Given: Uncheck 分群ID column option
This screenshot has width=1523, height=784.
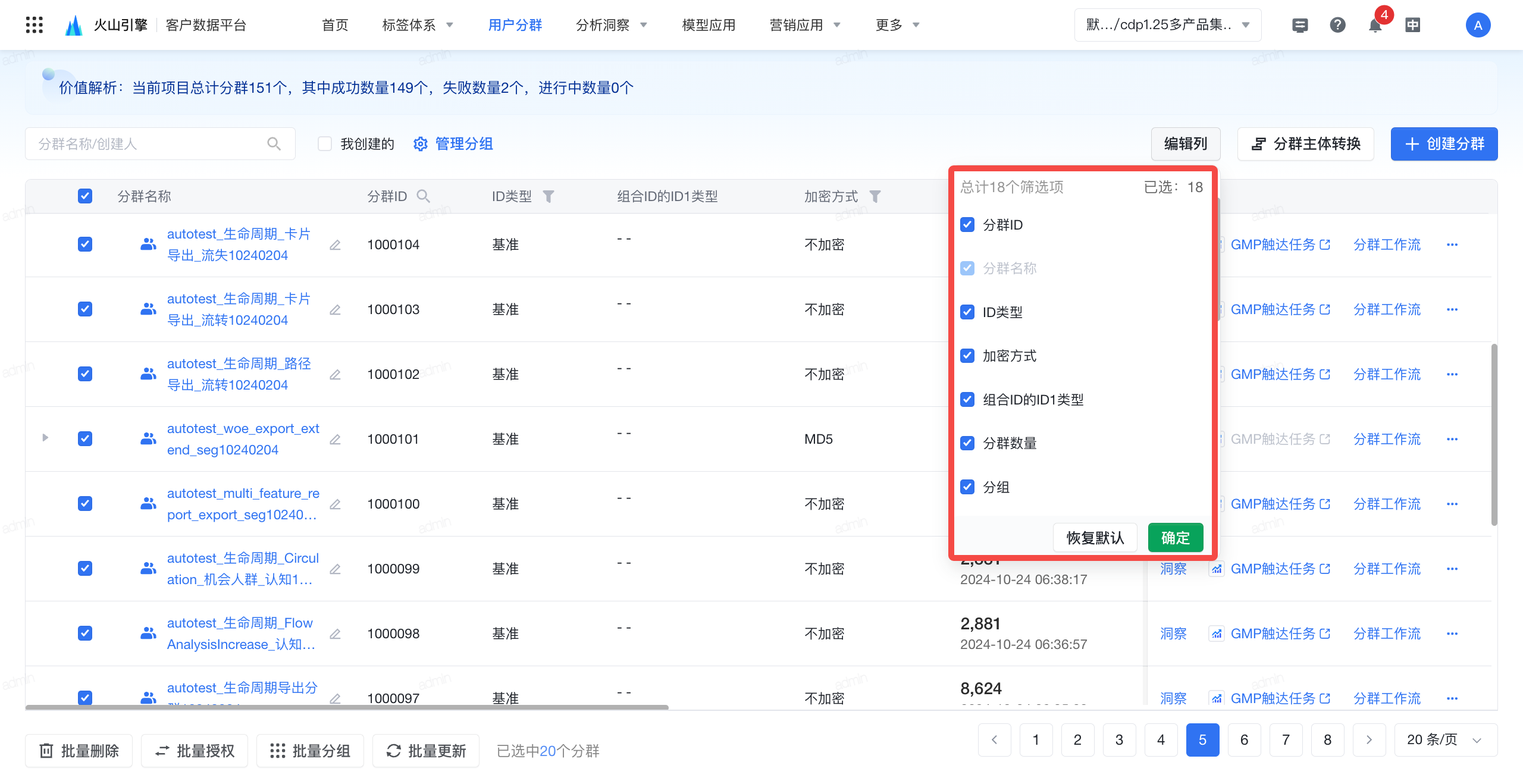Looking at the screenshot, I should pyautogui.click(x=967, y=224).
